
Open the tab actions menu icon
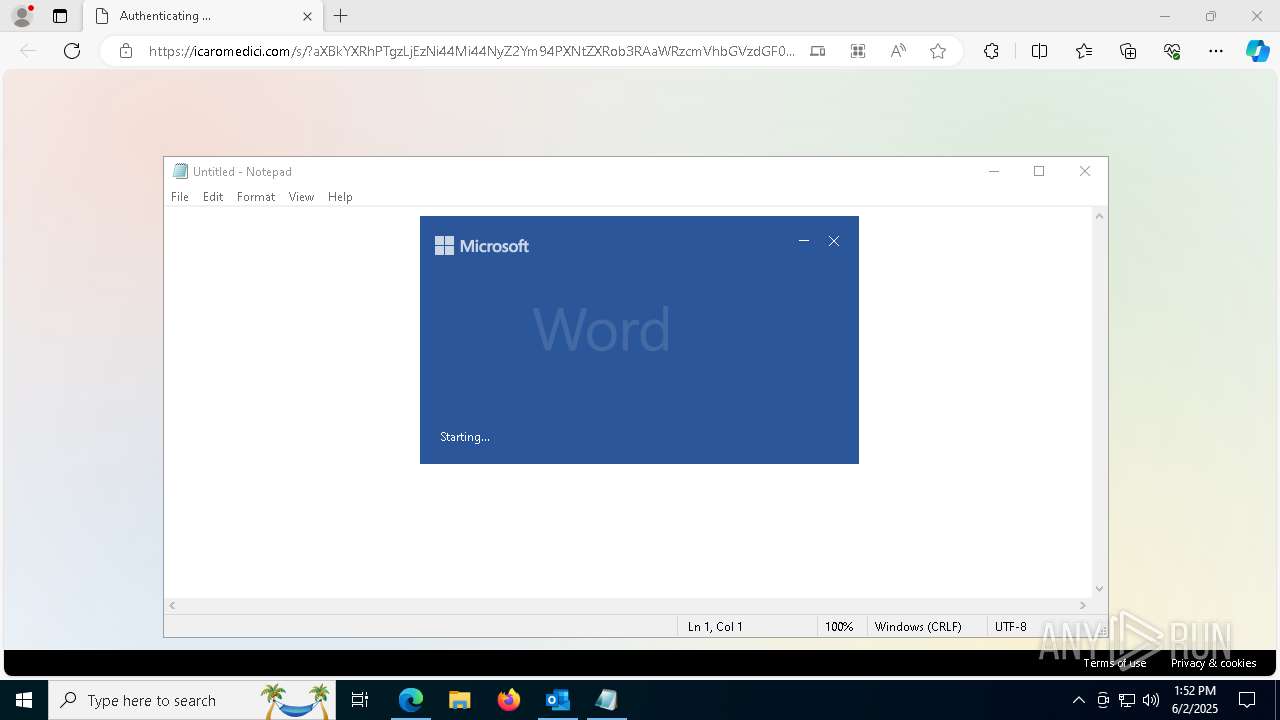pos(60,16)
